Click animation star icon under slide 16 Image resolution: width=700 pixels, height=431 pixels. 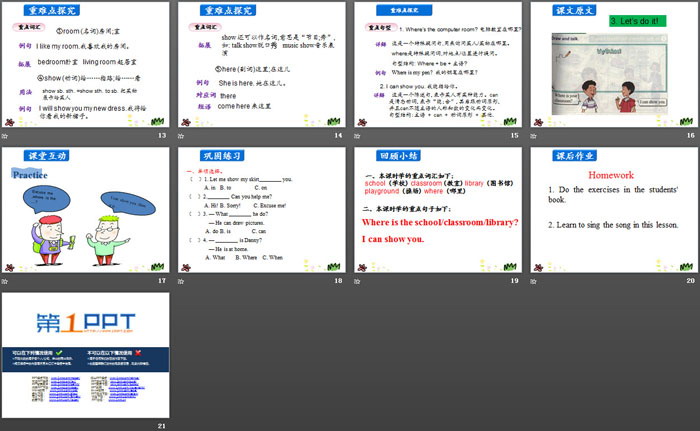(x=533, y=136)
